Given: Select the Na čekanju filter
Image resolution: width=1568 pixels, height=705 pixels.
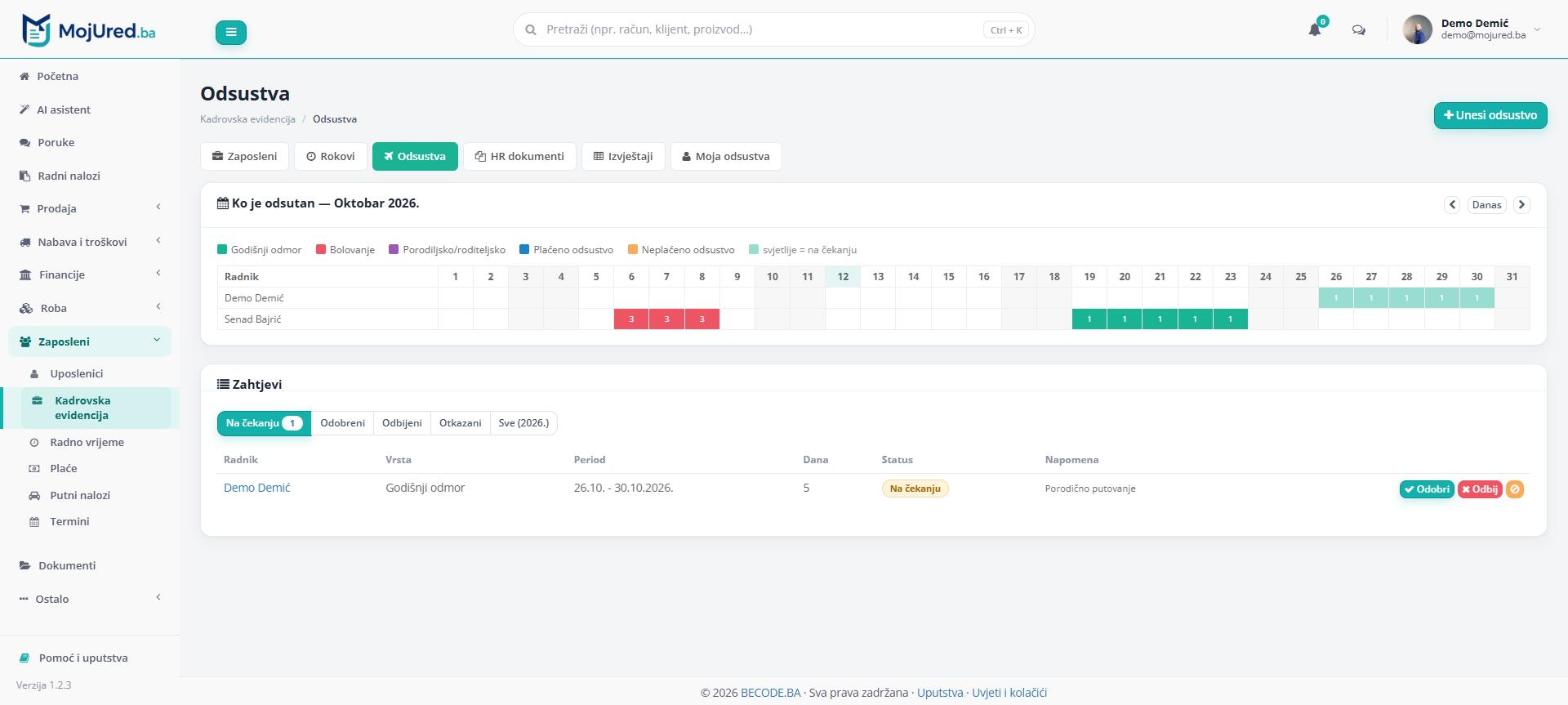Looking at the screenshot, I should pos(264,423).
